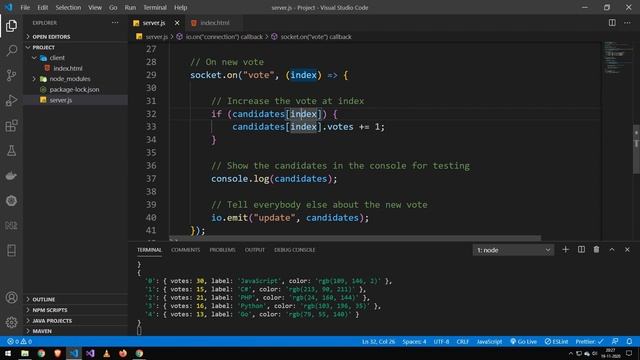Viewport: 640px width, 360px height.
Task: Open editor More Actions ellipsis
Action: click(627, 23)
